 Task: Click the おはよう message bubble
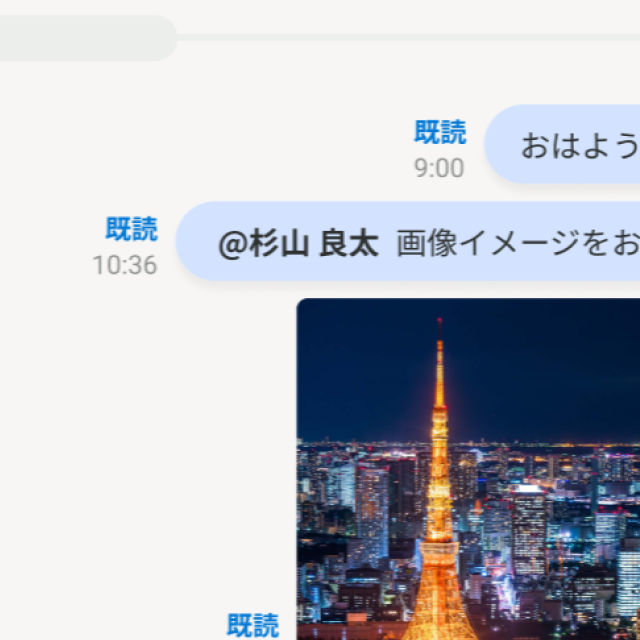(x=562, y=144)
